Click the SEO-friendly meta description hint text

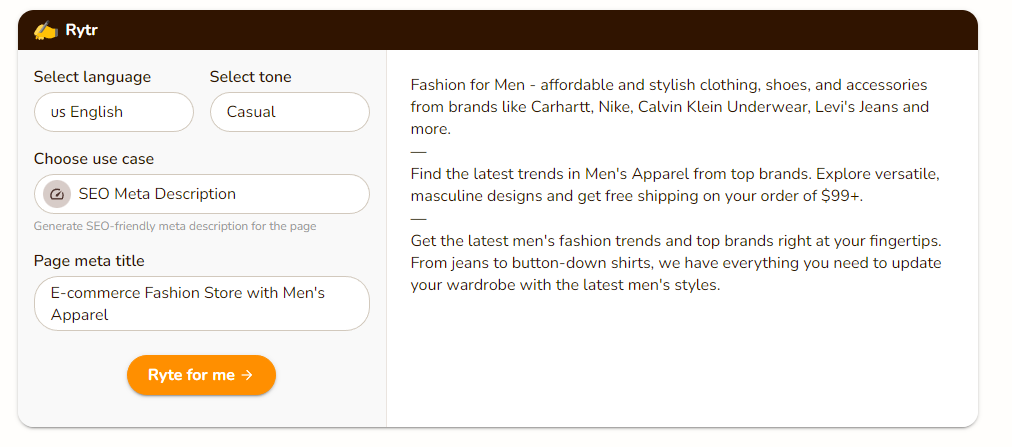coord(175,226)
